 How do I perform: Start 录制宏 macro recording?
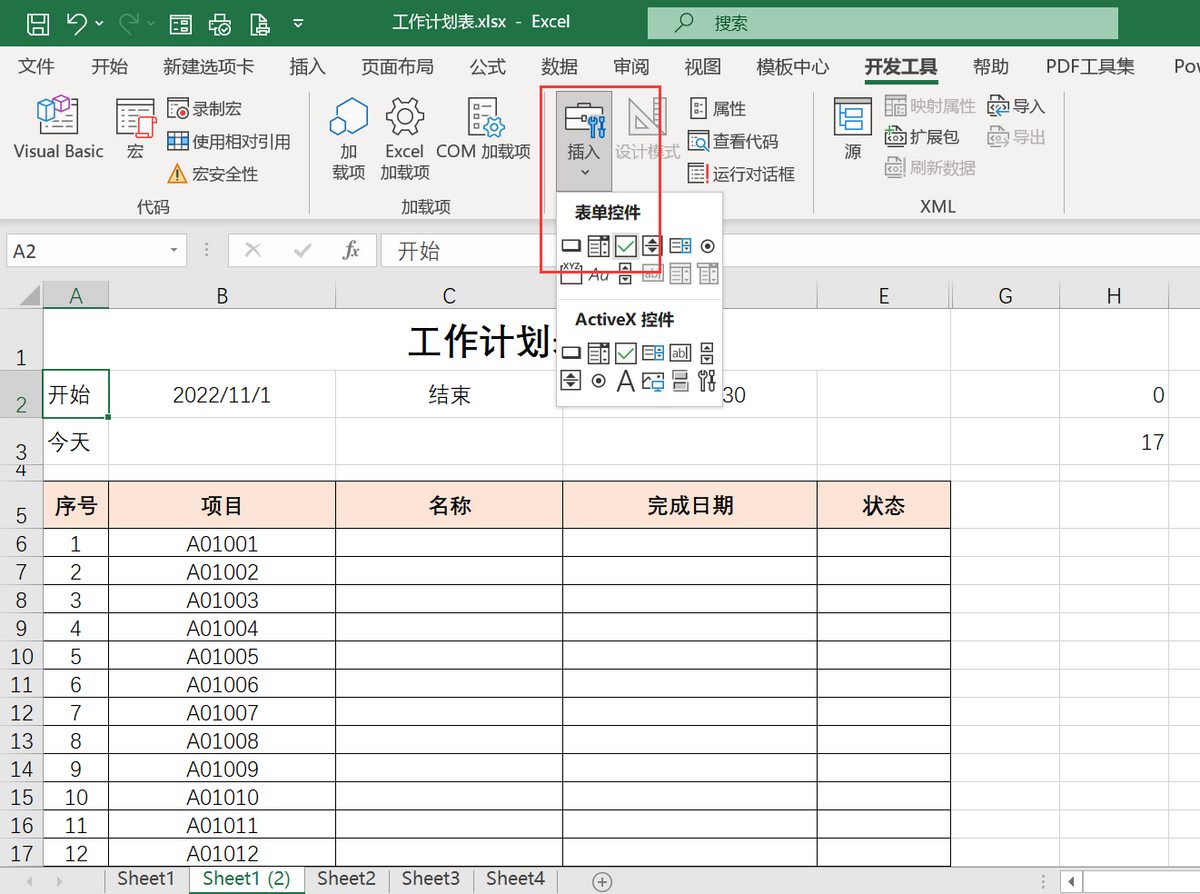point(205,108)
